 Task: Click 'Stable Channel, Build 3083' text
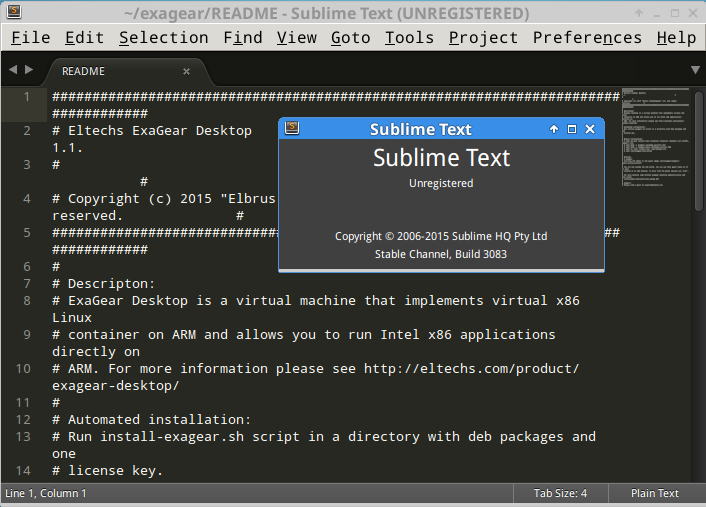[441, 254]
